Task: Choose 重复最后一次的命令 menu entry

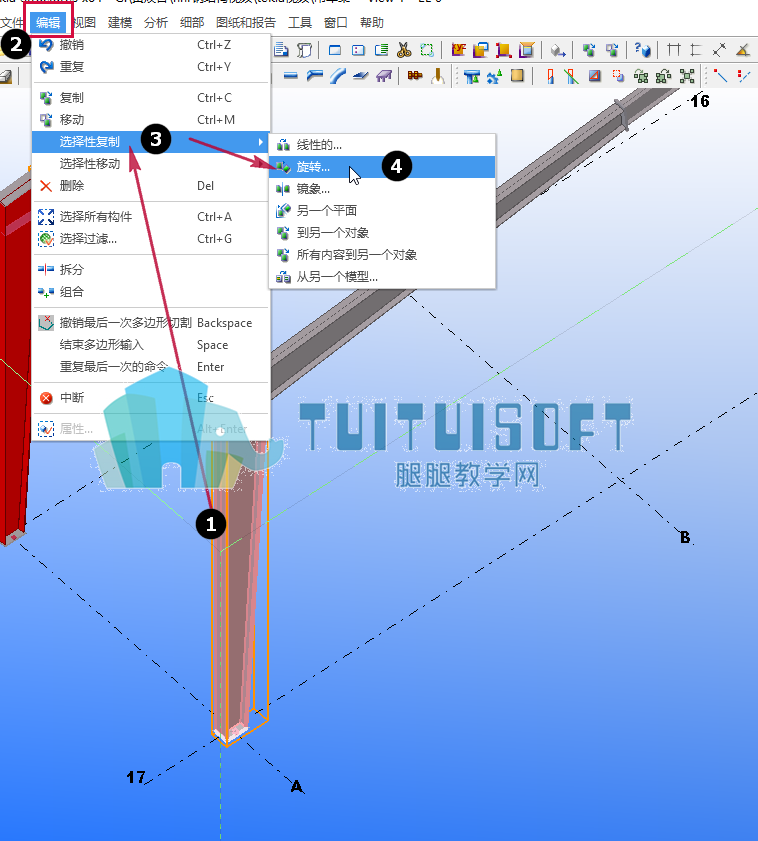Action: (x=151, y=366)
